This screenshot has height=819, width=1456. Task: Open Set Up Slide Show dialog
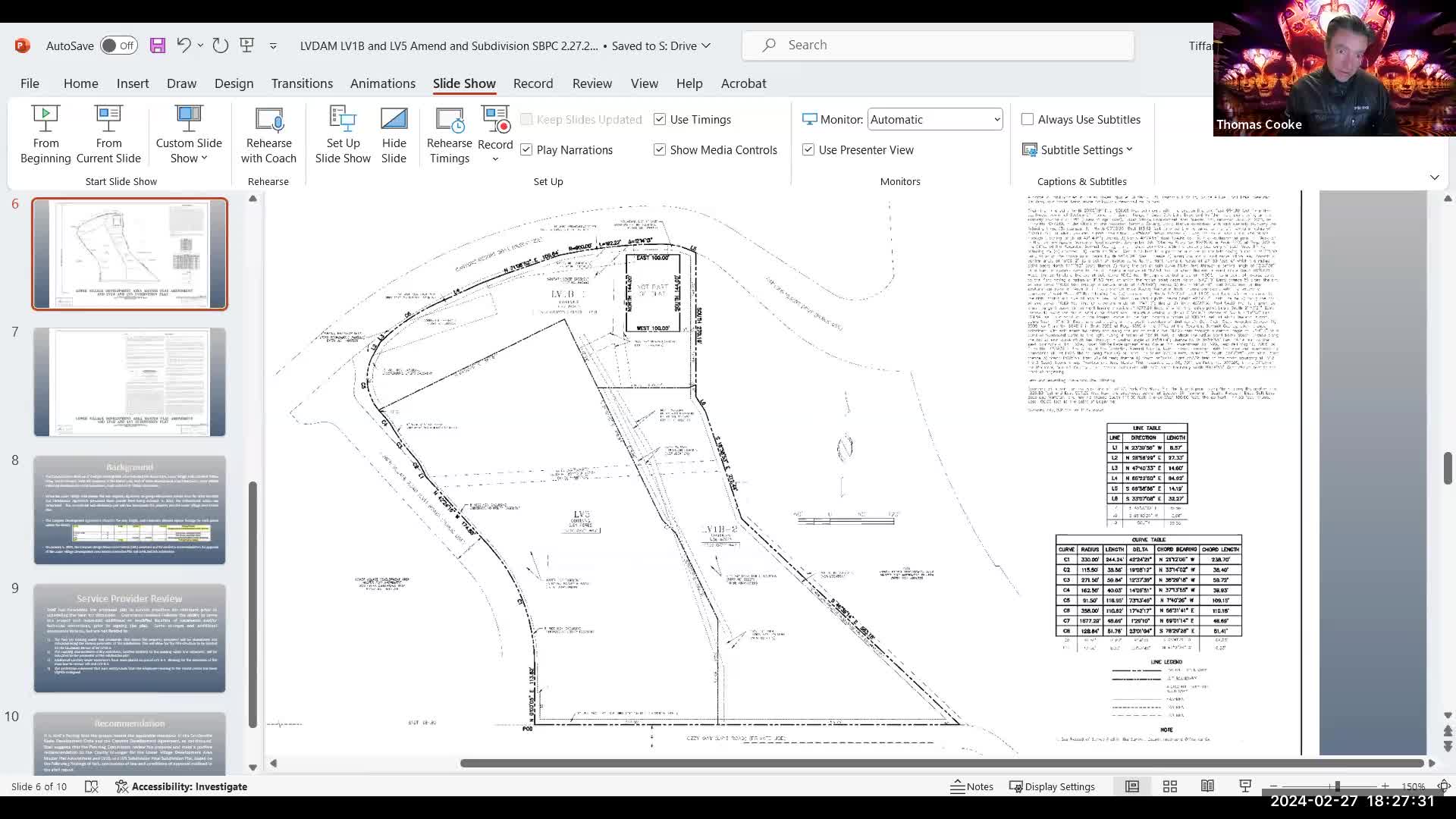343,134
